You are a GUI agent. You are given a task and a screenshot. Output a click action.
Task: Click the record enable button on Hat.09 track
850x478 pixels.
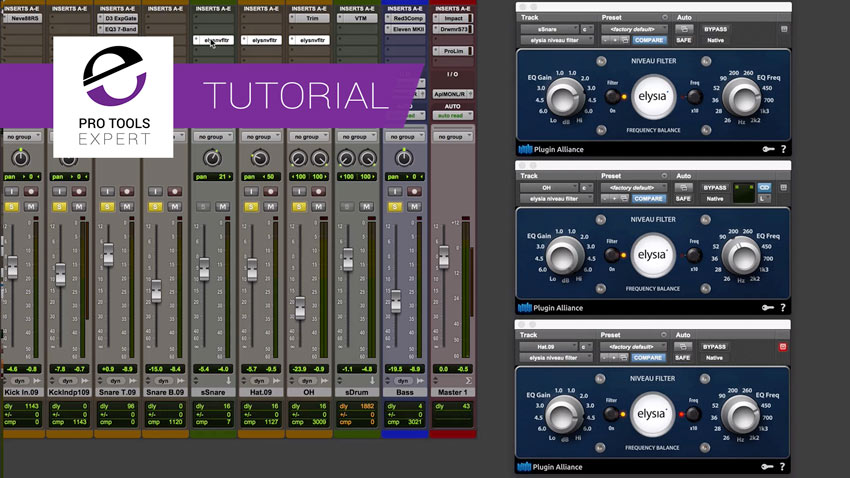click(270, 191)
